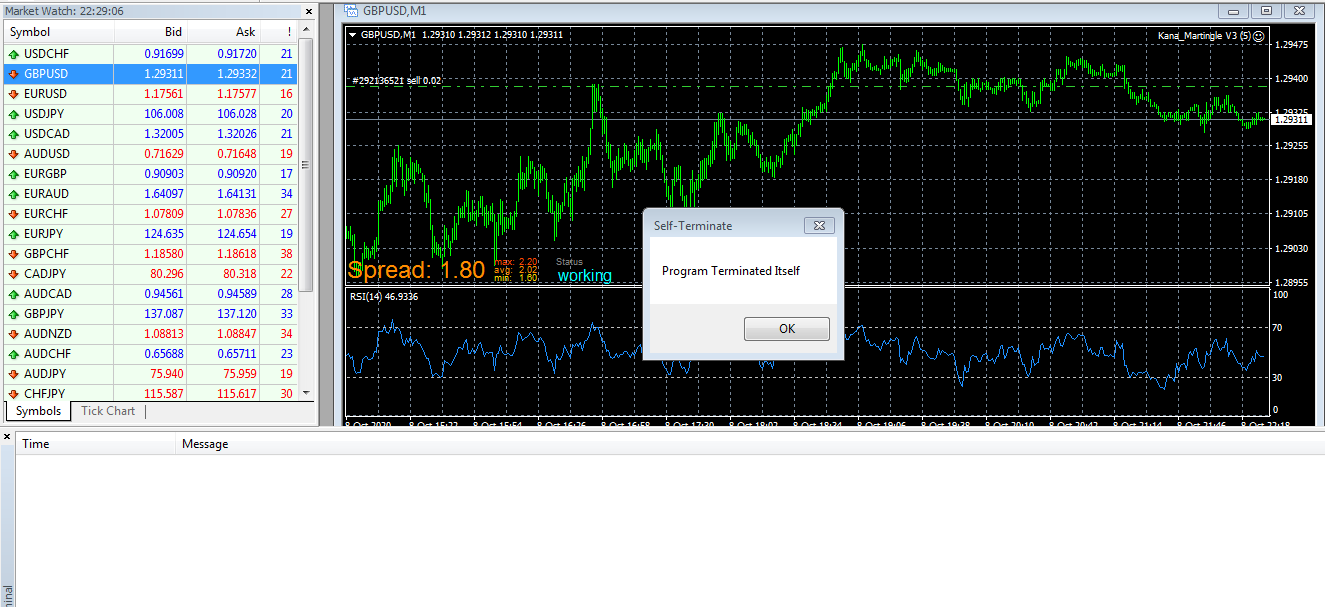Screen dimensions: 1325x607
Task: Select the GBPUSD symbol name
Action: pos(46,74)
